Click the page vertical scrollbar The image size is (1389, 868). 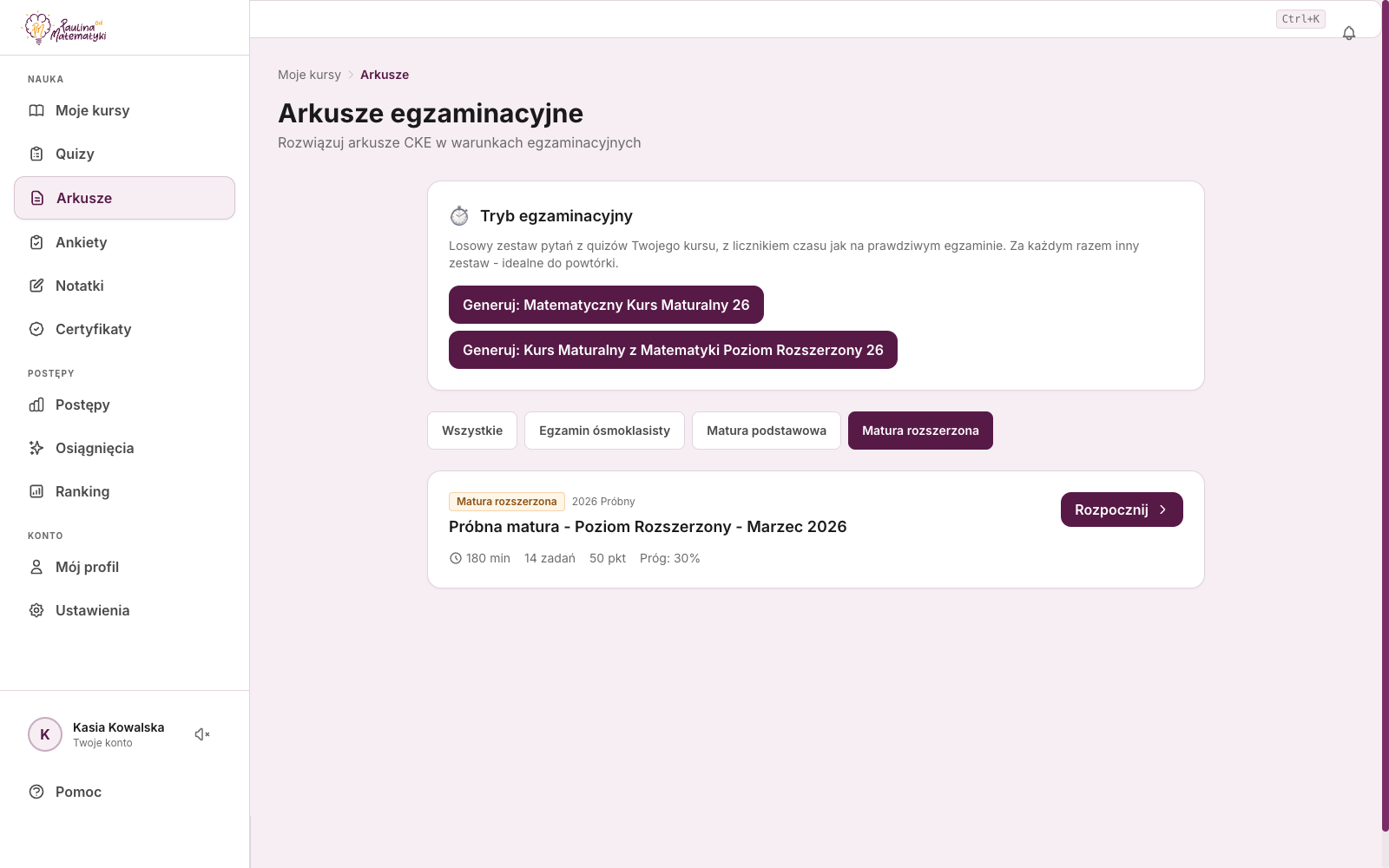(1385, 417)
